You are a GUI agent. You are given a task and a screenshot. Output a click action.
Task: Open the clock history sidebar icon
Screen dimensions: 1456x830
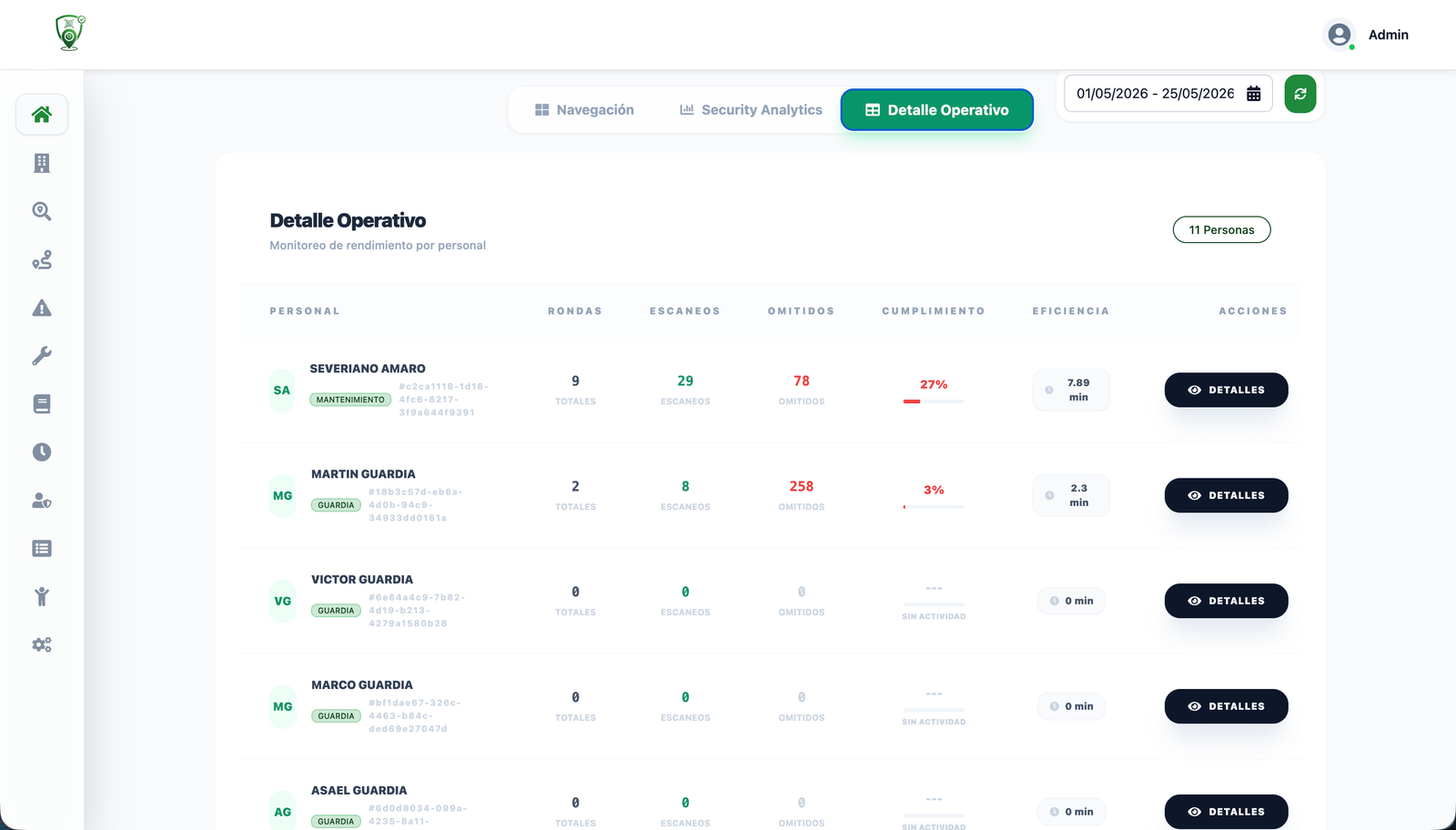(x=42, y=452)
